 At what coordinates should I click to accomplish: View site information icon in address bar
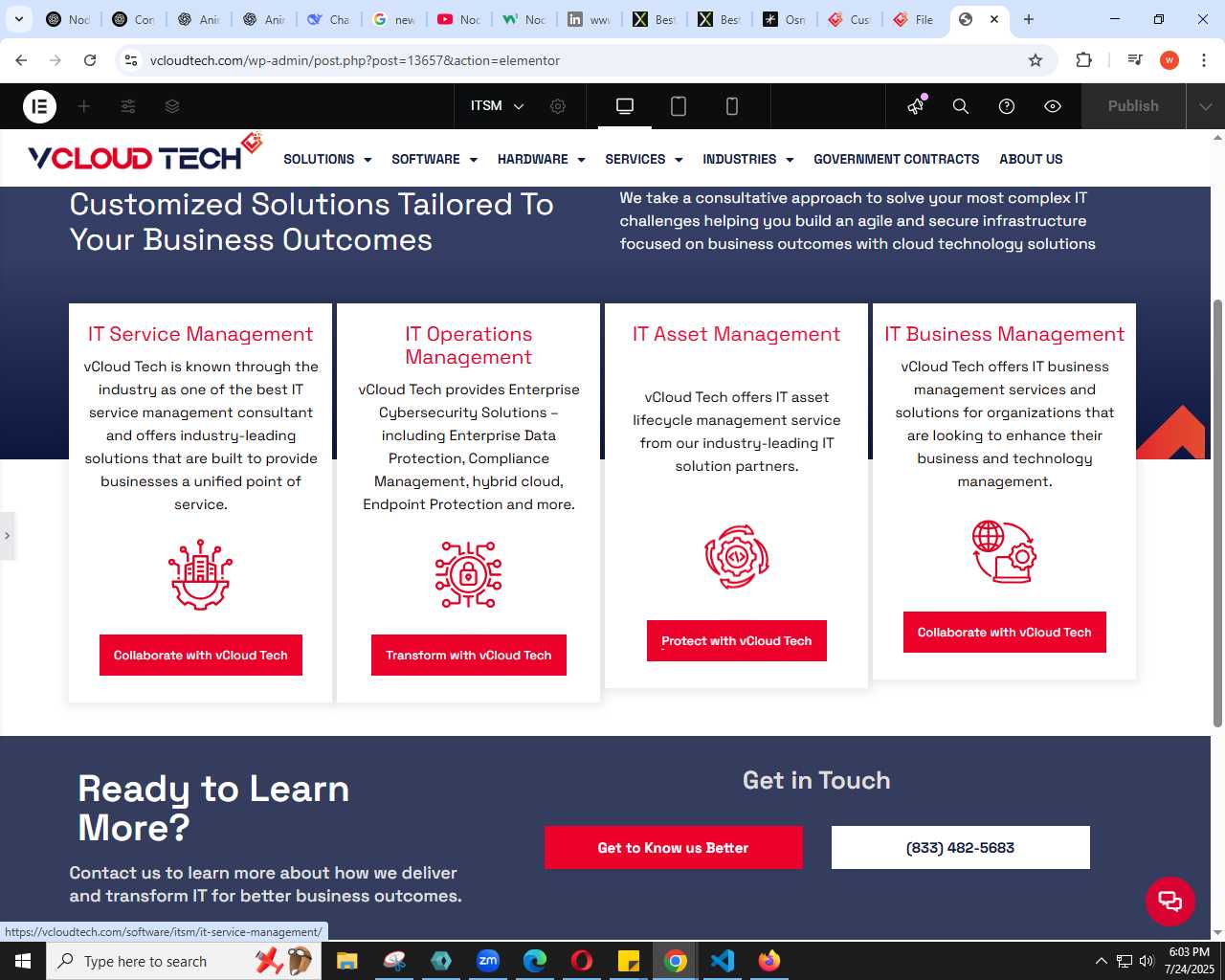click(131, 60)
